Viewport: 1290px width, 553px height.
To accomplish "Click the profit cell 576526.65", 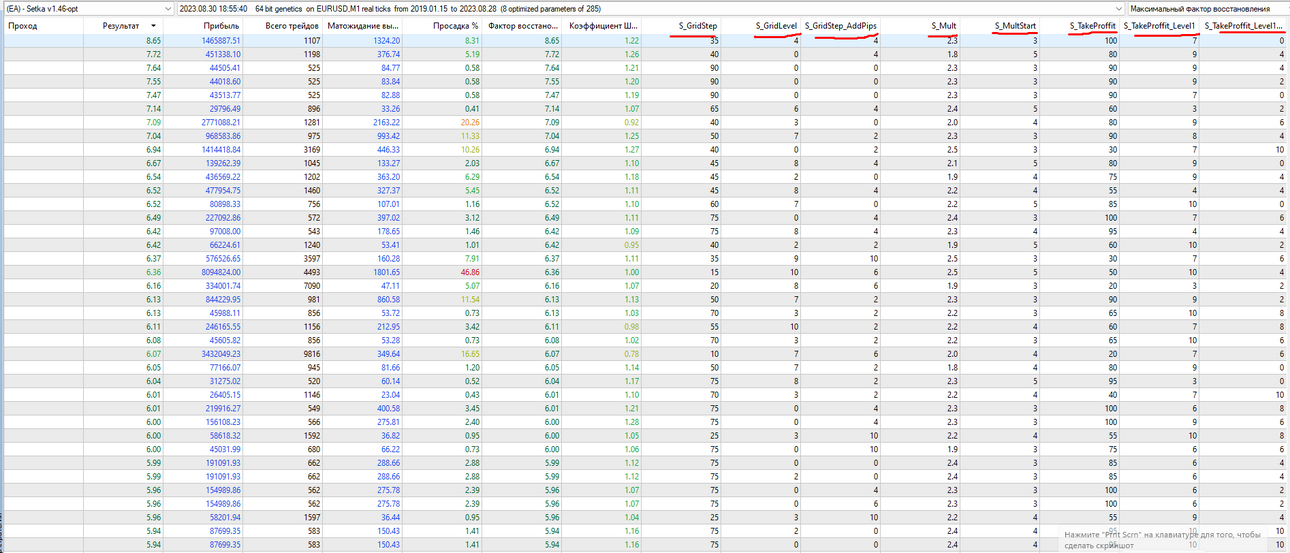I will point(218,256).
